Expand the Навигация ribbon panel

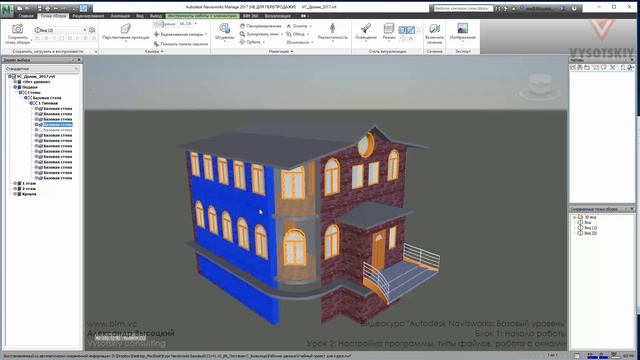click(281, 51)
